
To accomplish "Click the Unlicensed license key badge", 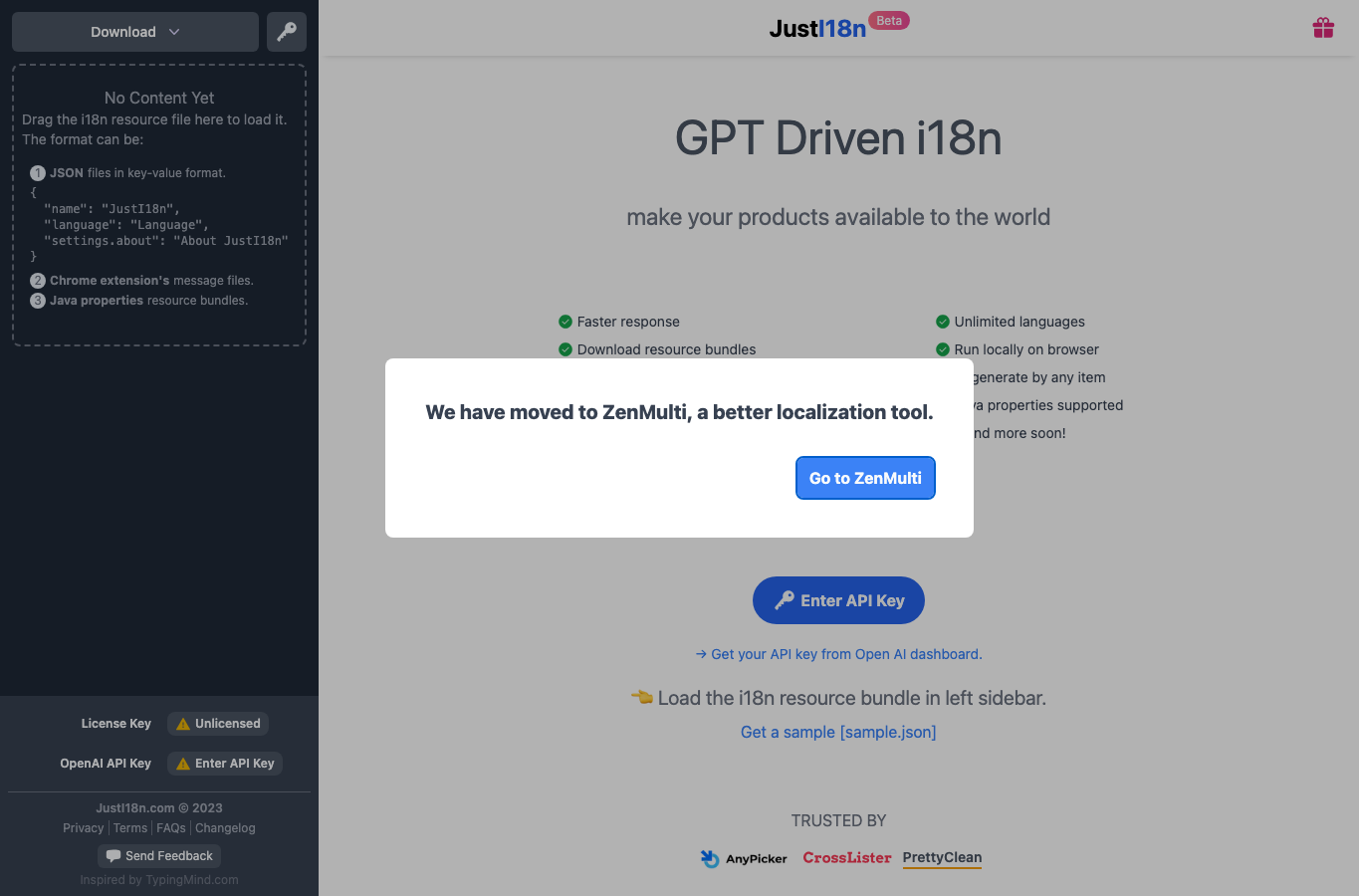I will (218, 724).
